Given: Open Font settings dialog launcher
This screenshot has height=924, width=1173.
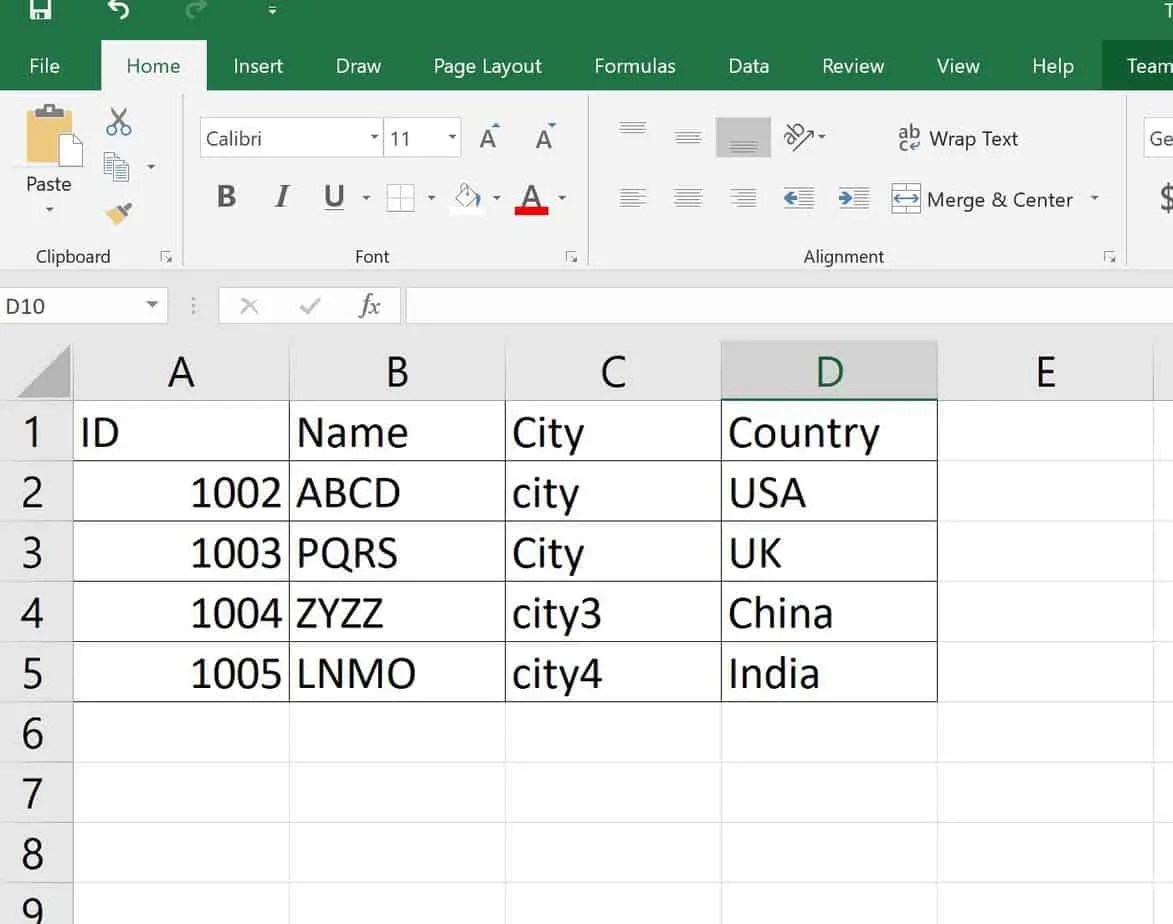Looking at the screenshot, I should coord(572,257).
